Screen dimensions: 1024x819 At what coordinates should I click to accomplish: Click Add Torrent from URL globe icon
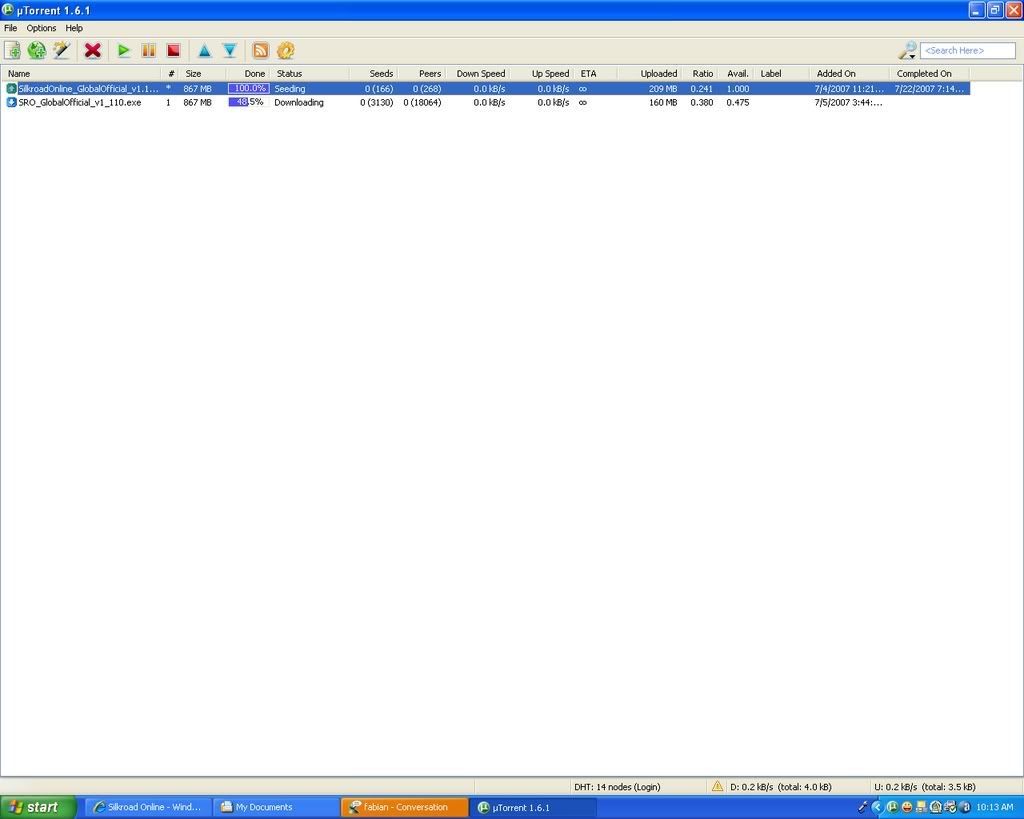coord(37,50)
